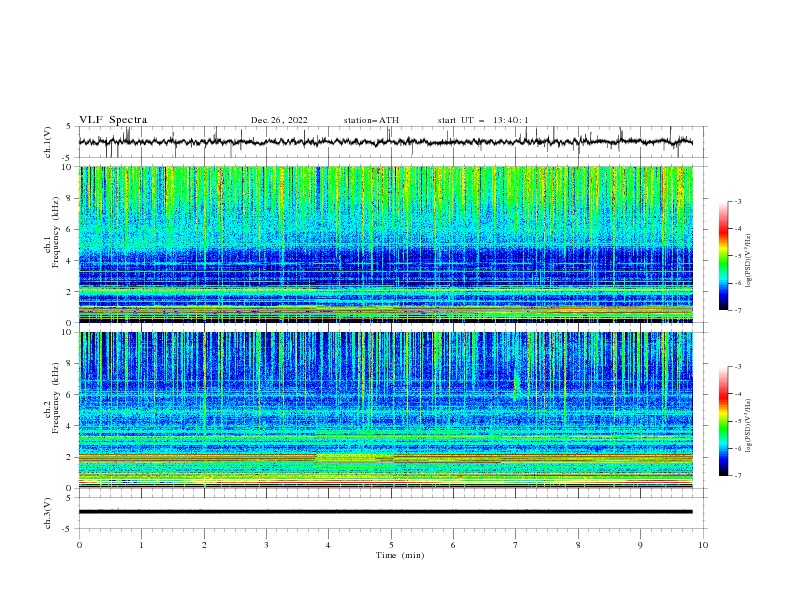Click the "Time (min)" x-axis label
Image resolution: width=792 pixels, height=612 pixels.
[400, 555]
